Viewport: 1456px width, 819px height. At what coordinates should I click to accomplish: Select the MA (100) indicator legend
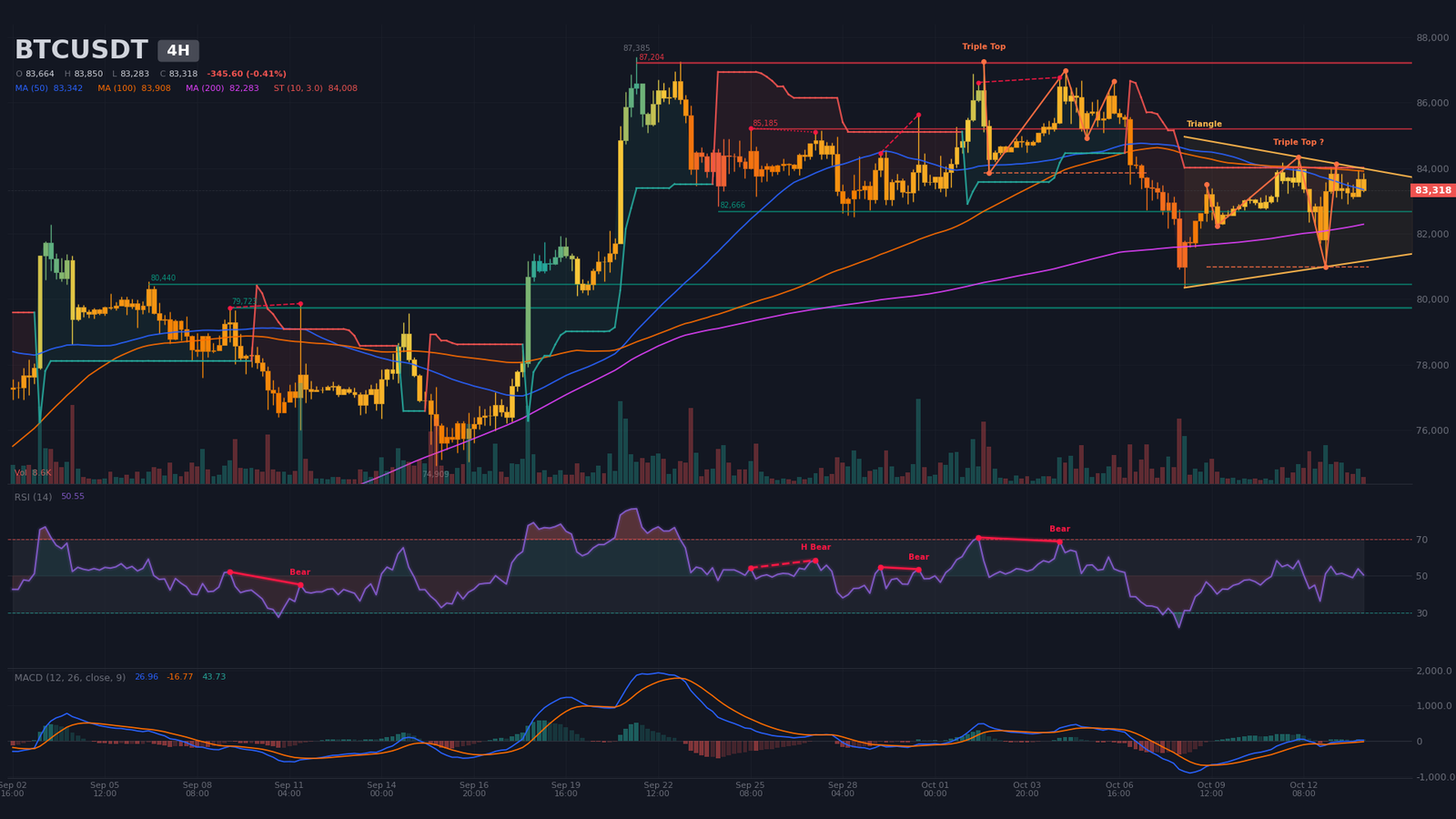[134, 88]
